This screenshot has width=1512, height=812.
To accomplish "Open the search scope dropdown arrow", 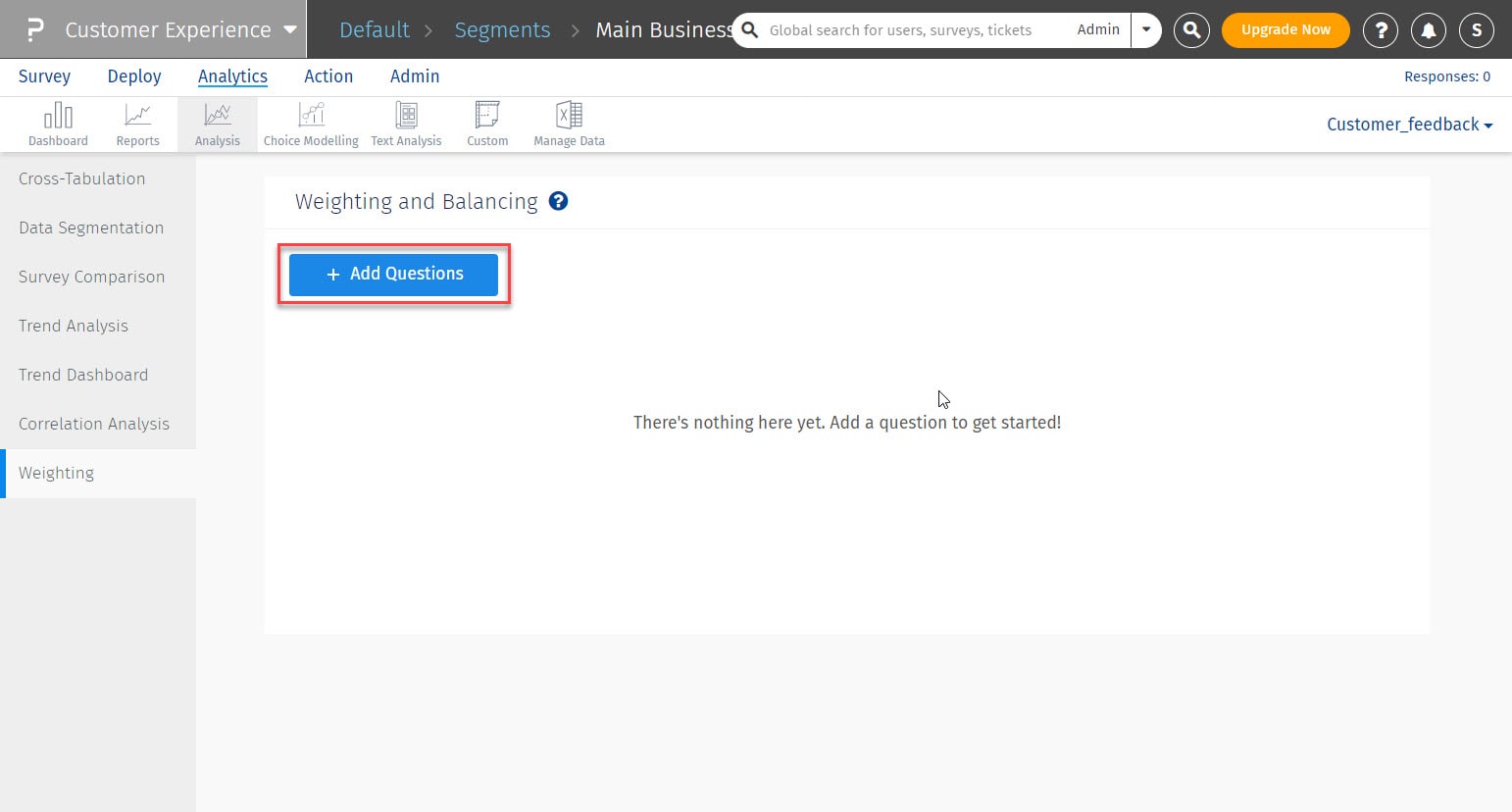I will pos(1146,29).
